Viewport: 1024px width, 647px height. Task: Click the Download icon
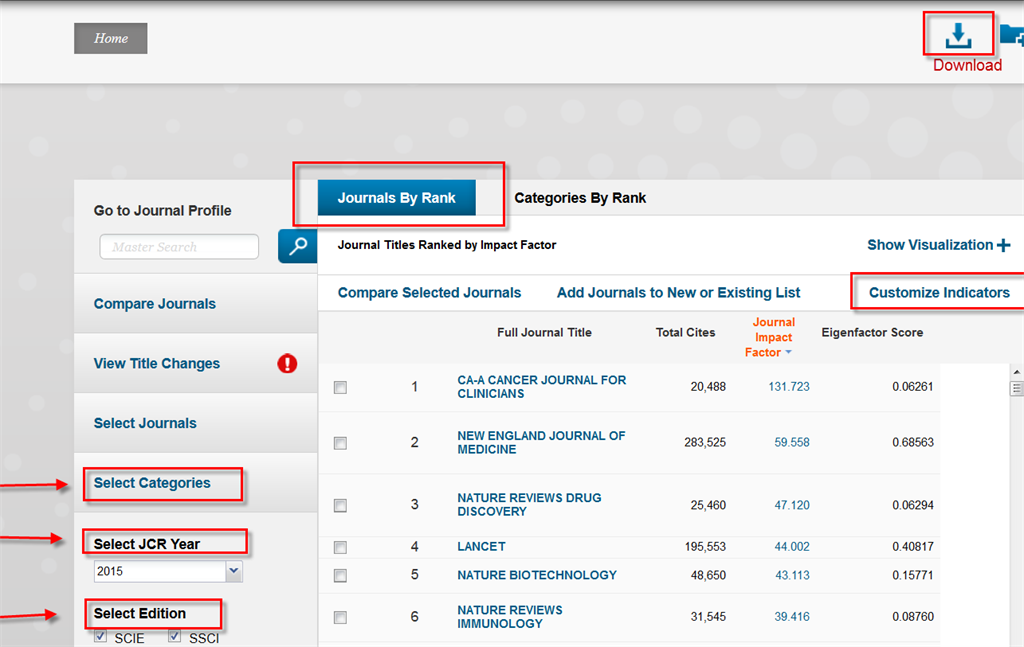pos(958,35)
